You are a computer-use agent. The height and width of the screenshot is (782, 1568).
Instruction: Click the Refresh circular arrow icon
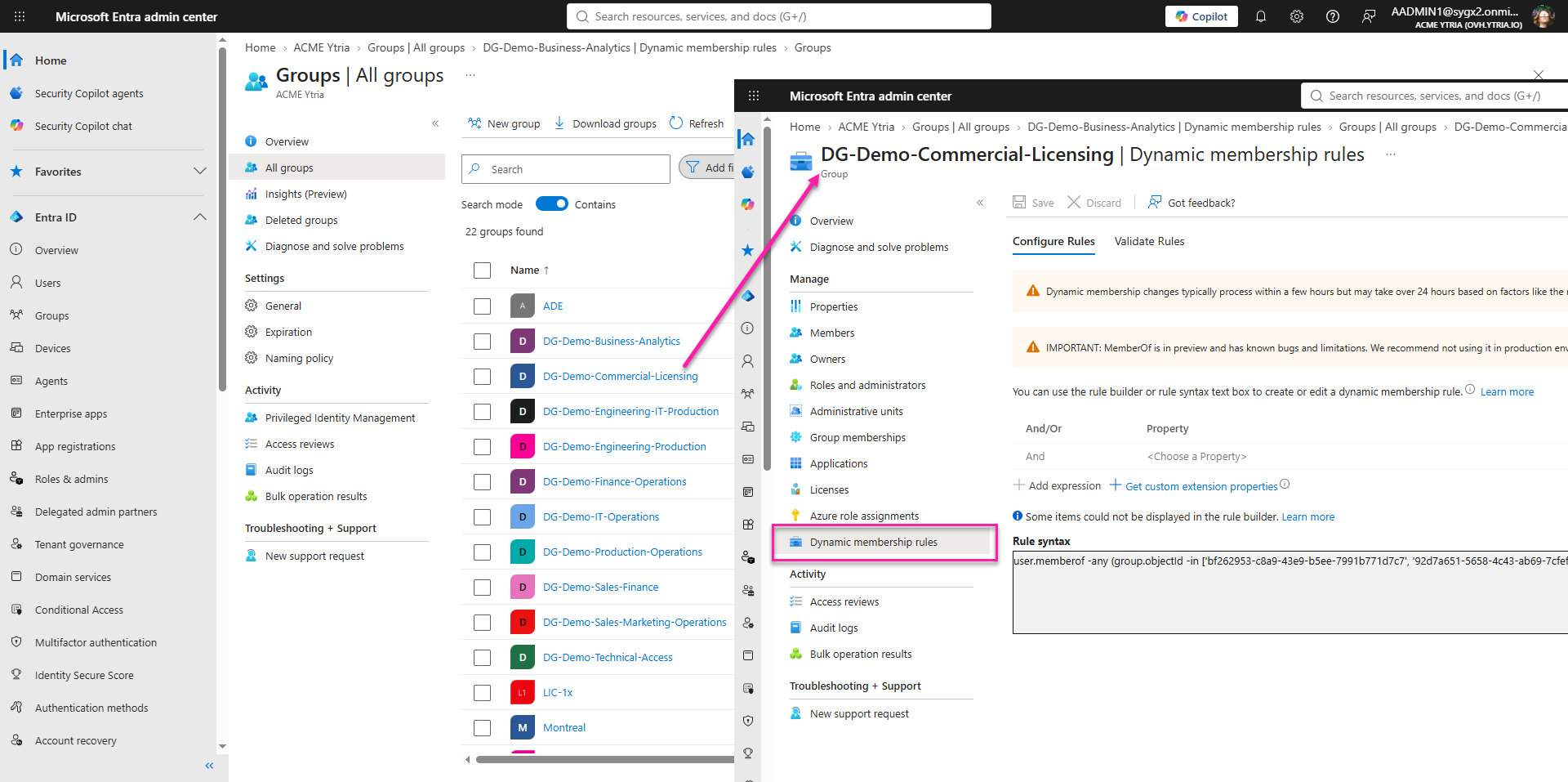point(676,123)
